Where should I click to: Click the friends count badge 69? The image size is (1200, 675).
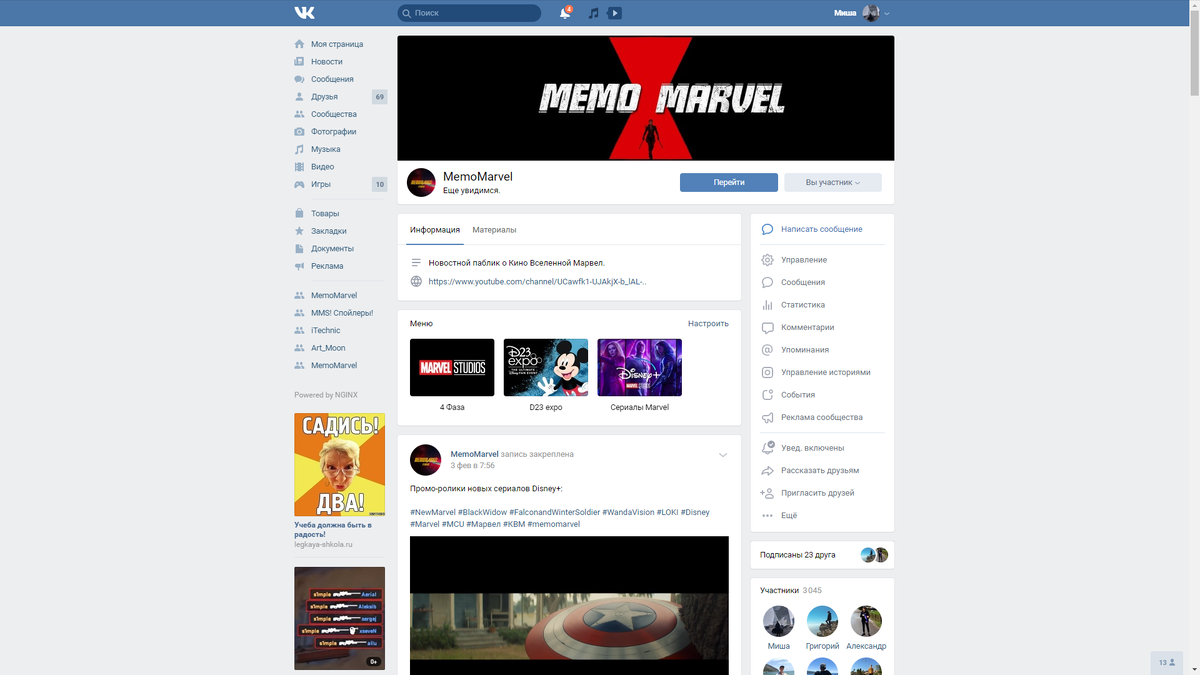click(x=379, y=97)
